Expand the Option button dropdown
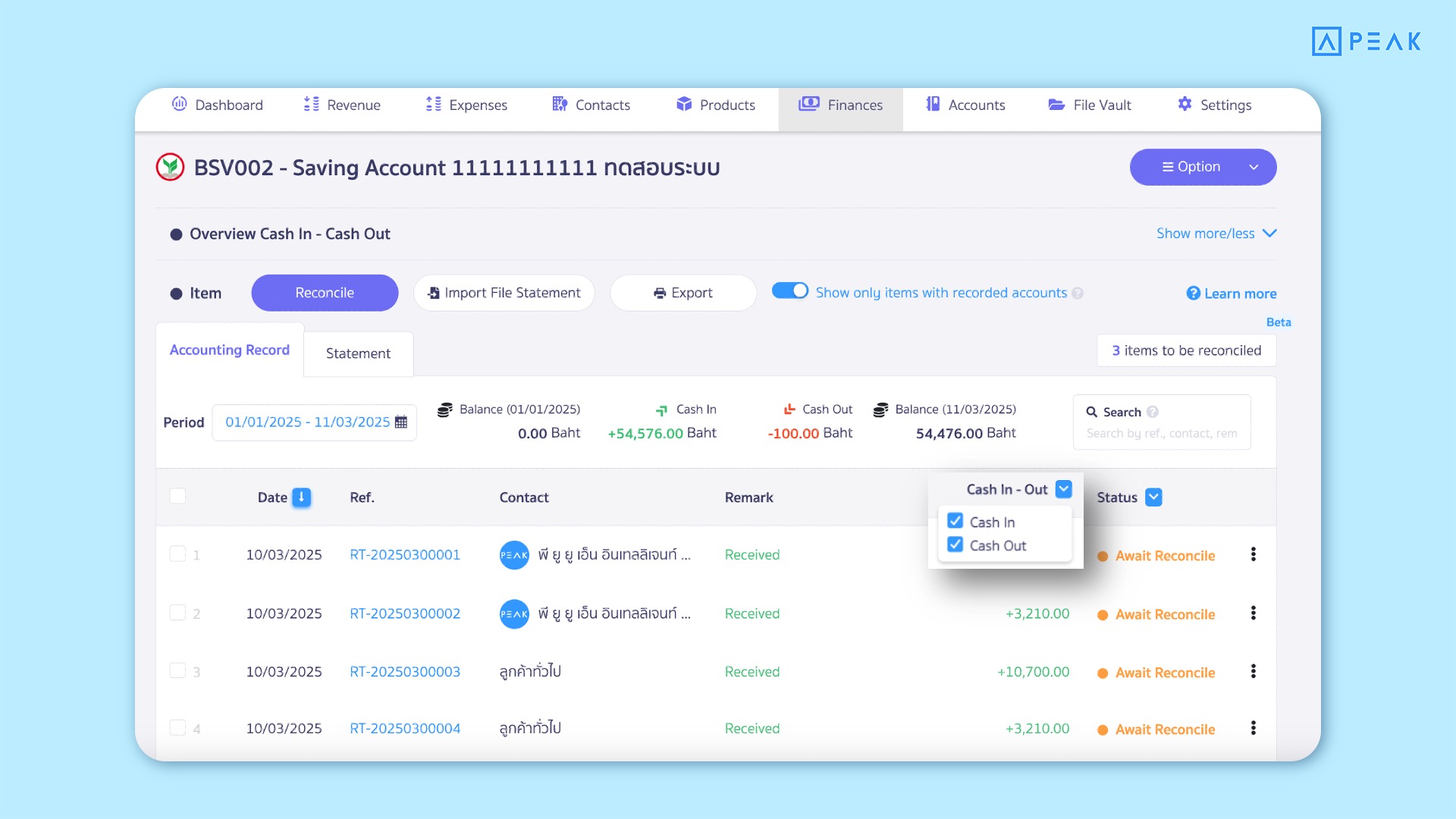The height and width of the screenshot is (819, 1456). pyautogui.click(x=1254, y=167)
